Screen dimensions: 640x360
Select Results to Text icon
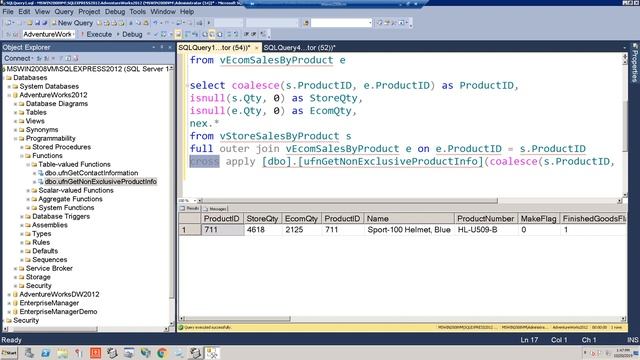tap(205, 34)
